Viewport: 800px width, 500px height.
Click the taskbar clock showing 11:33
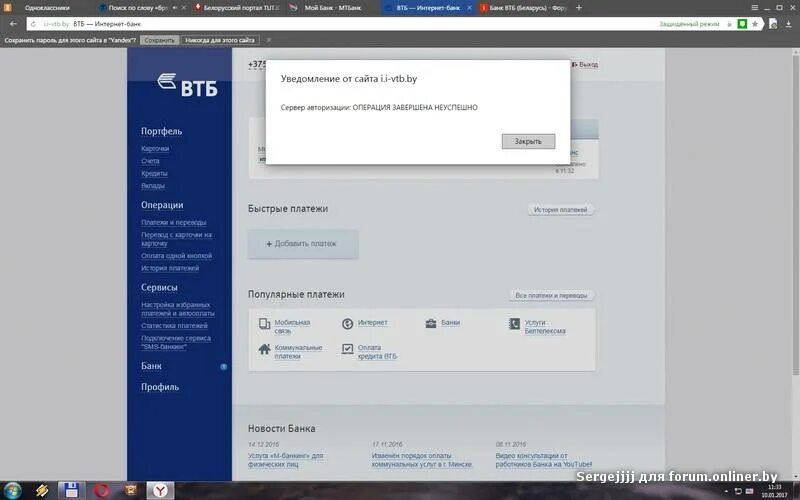coord(774,491)
